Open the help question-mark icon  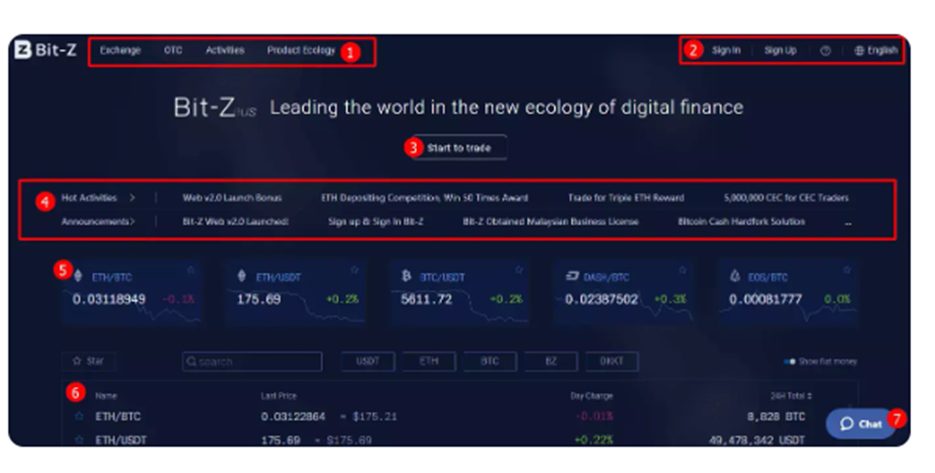[825, 51]
